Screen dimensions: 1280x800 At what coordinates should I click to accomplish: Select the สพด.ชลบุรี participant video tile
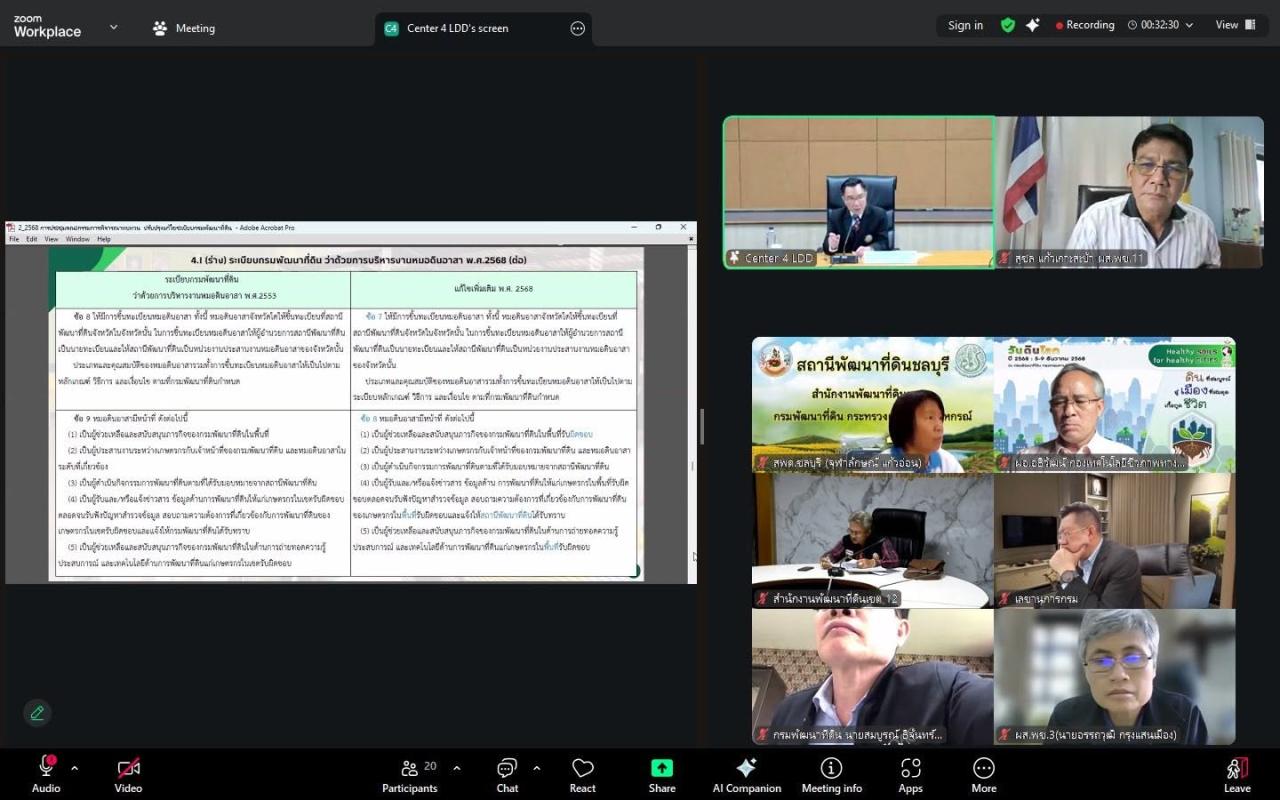point(873,404)
